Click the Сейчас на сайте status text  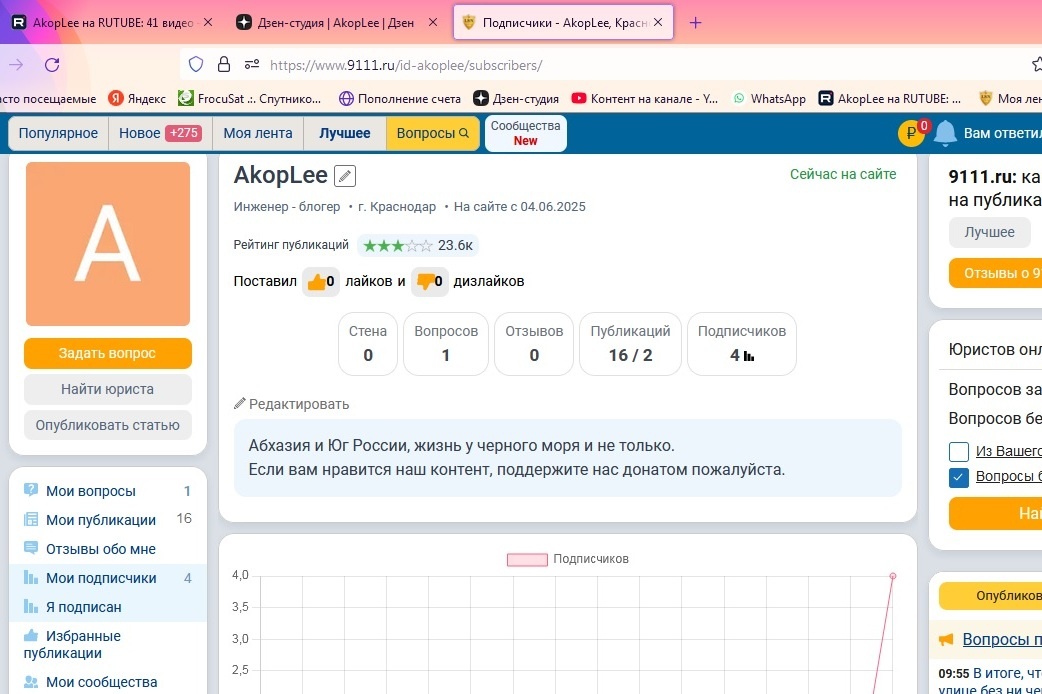843,174
